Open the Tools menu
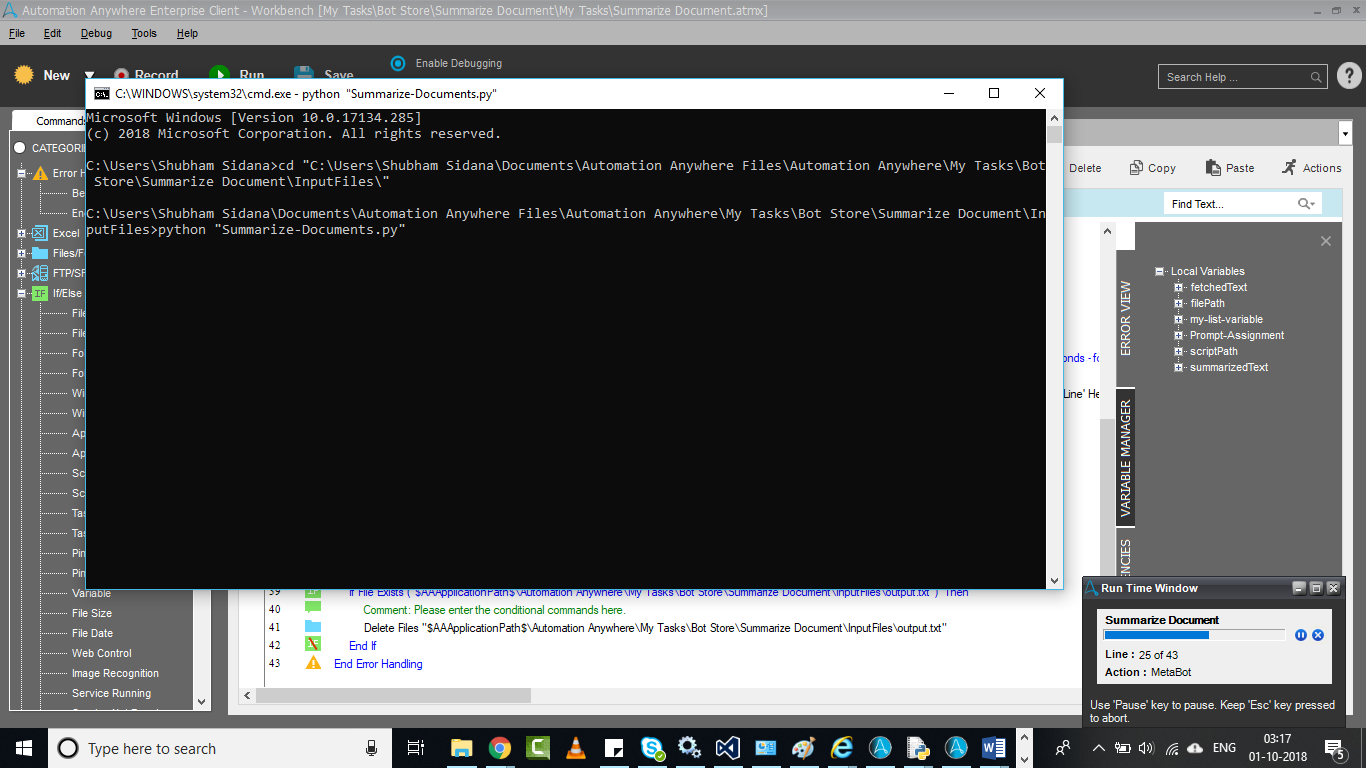 [x=144, y=33]
